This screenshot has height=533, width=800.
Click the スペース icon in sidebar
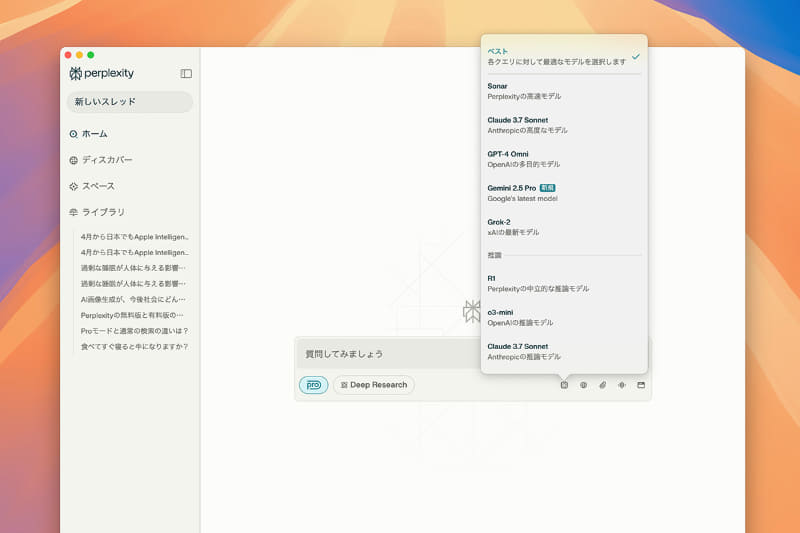pyautogui.click(x=73, y=187)
